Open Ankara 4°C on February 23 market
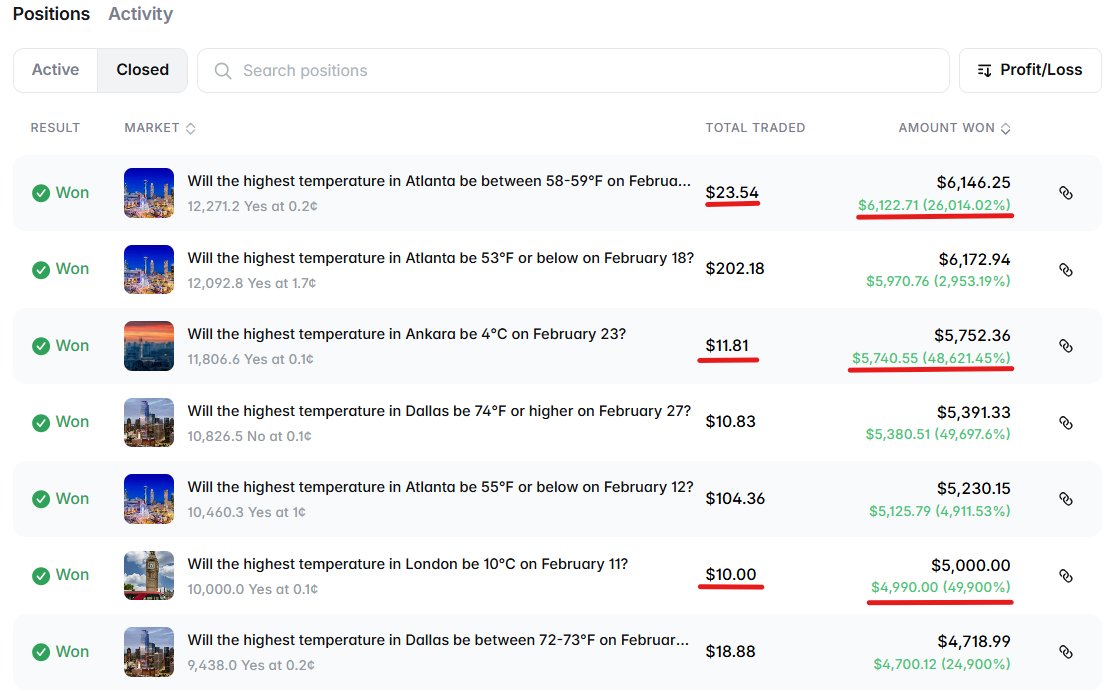 pyautogui.click(x=406, y=334)
